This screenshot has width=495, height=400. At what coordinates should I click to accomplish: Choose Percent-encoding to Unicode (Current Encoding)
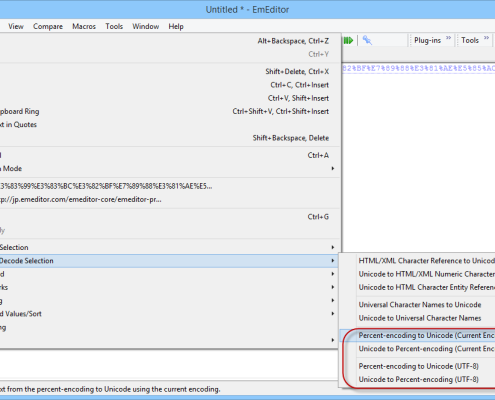pyautogui.click(x=418, y=335)
